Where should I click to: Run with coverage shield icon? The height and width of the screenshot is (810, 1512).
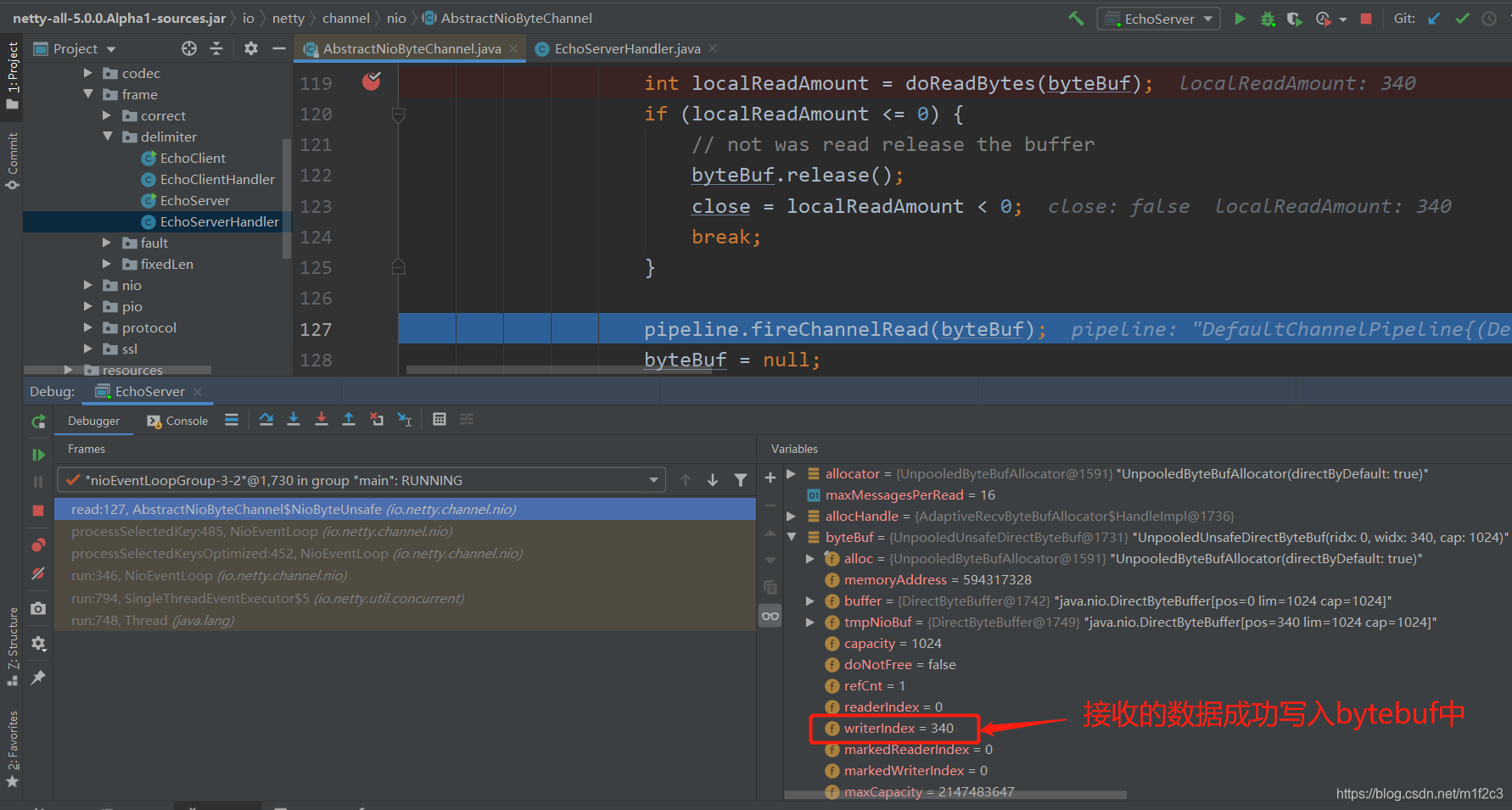pyautogui.click(x=1294, y=19)
